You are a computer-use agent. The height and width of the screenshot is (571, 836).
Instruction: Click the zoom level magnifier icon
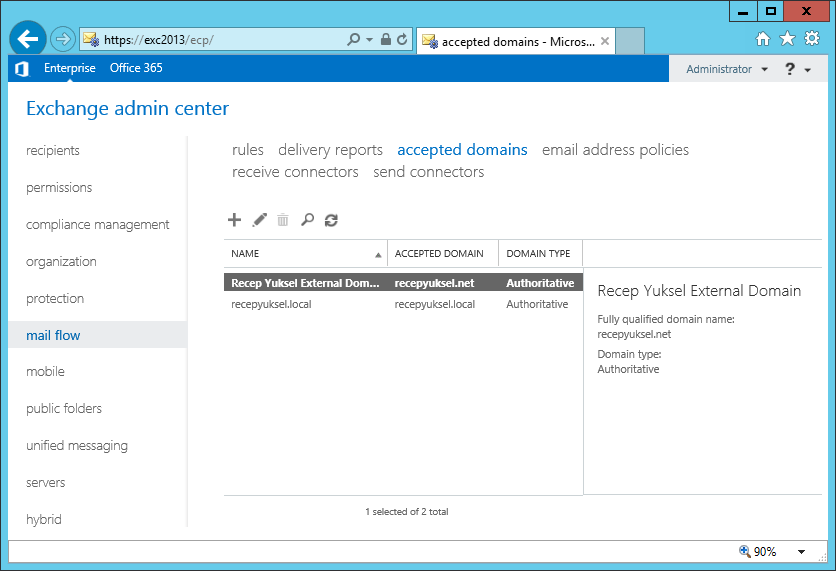point(745,551)
